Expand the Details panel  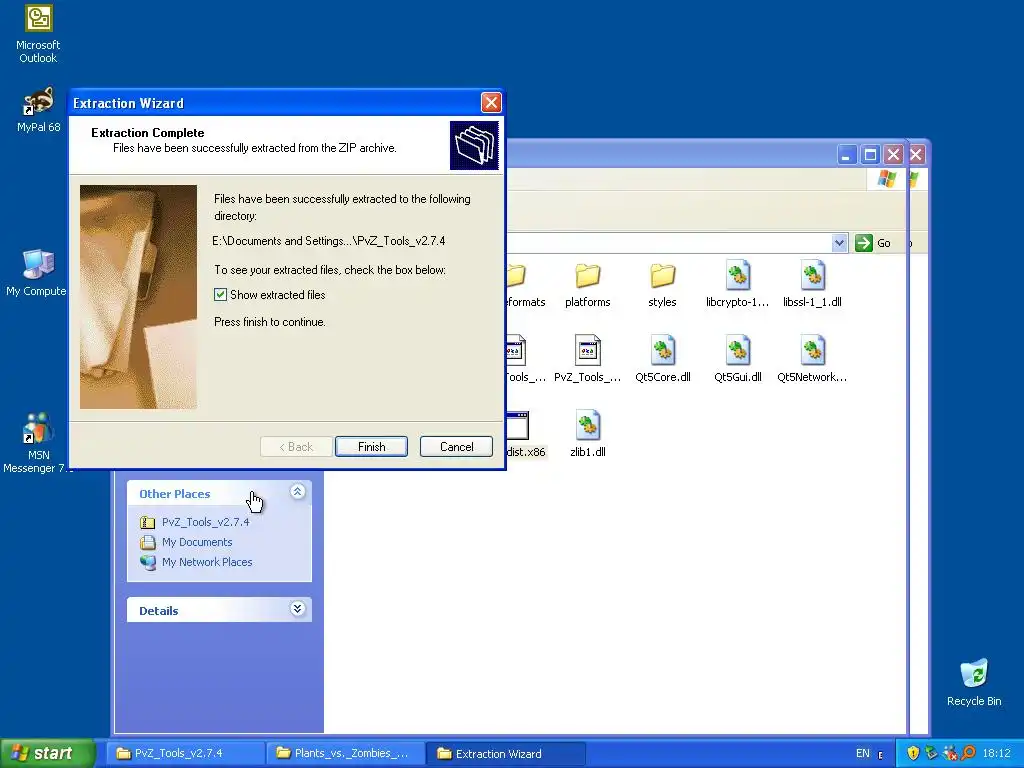click(x=297, y=609)
